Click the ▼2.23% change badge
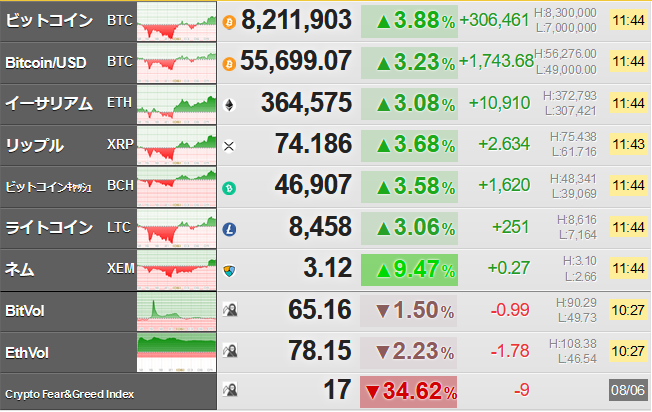652x412 pixels. pos(408,353)
